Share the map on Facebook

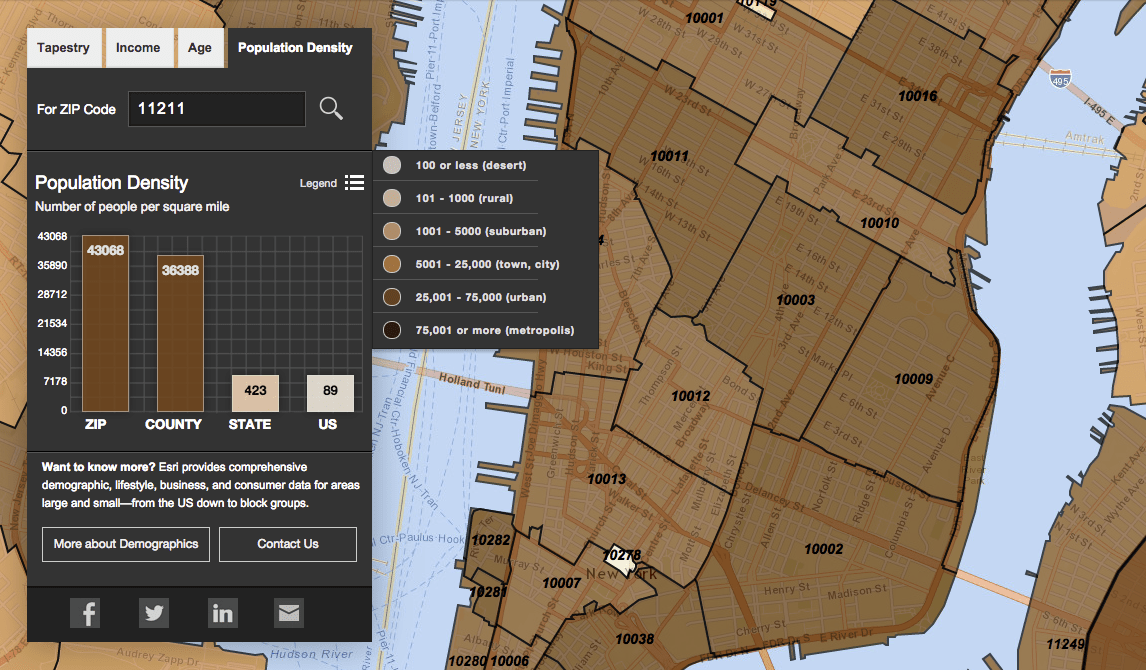pyautogui.click(x=85, y=612)
